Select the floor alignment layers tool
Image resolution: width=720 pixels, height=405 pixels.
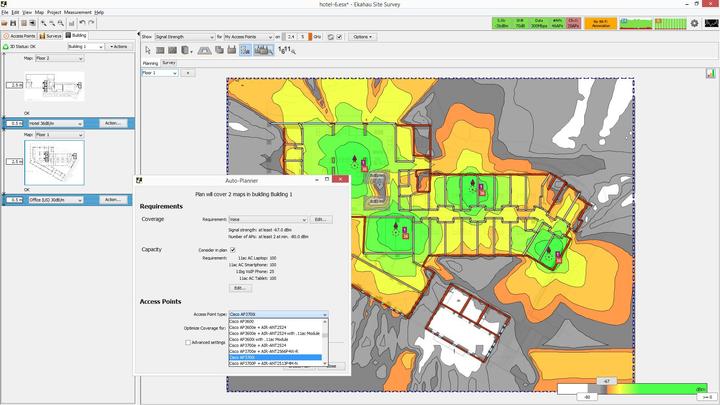click(219, 50)
